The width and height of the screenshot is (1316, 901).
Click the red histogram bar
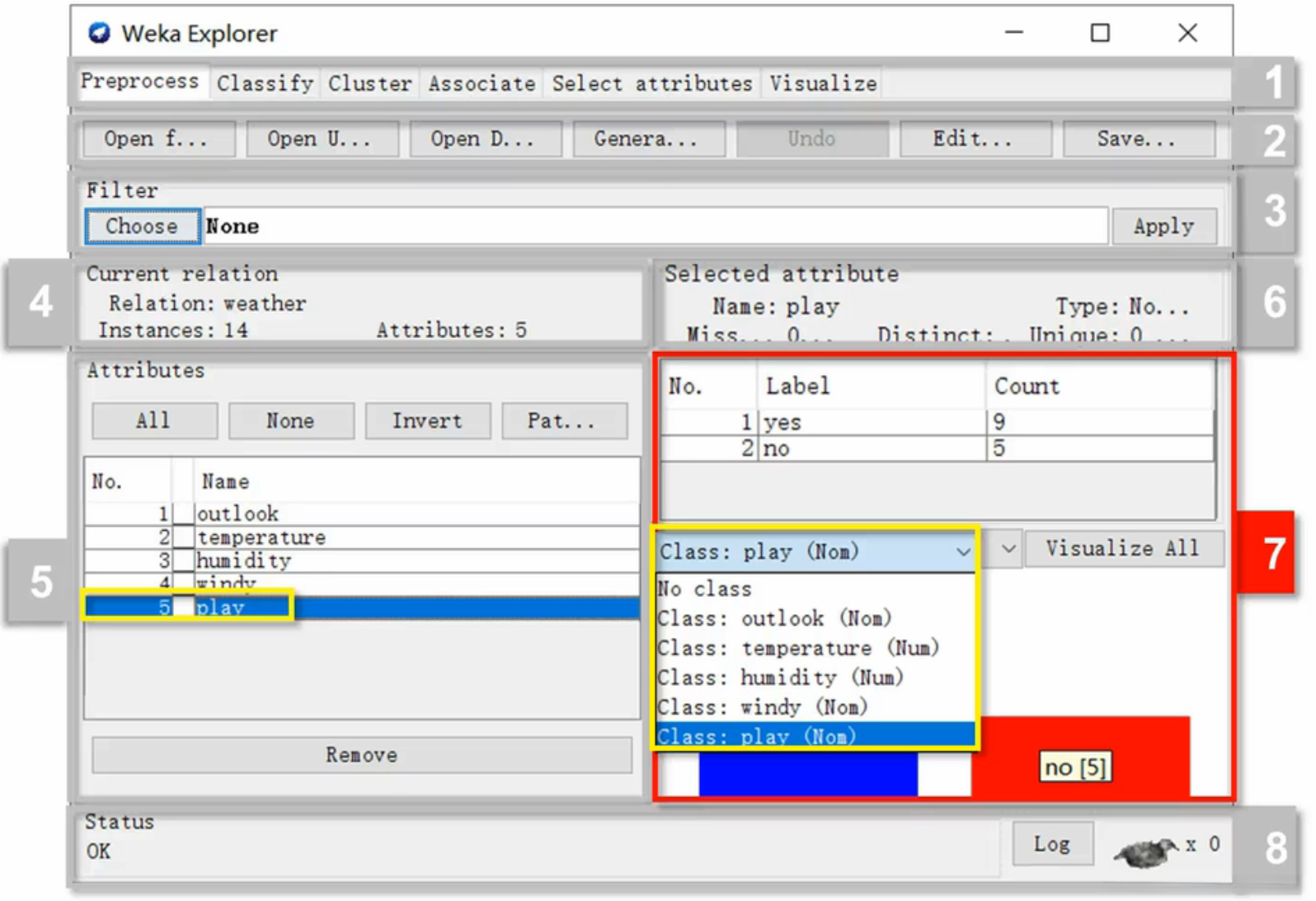1080,757
